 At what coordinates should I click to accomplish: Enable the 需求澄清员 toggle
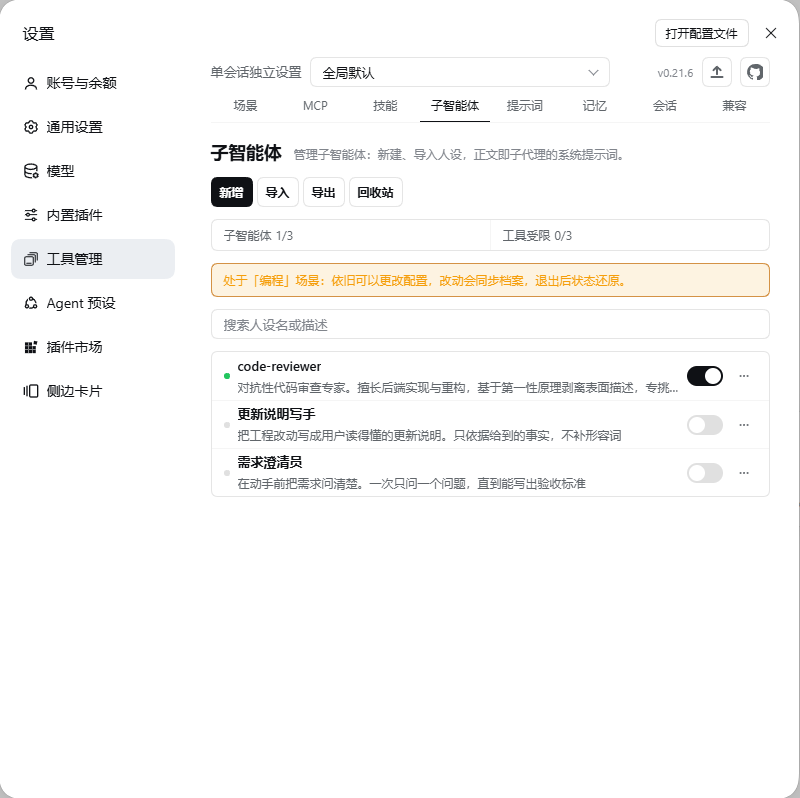pyautogui.click(x=705, y=472)
